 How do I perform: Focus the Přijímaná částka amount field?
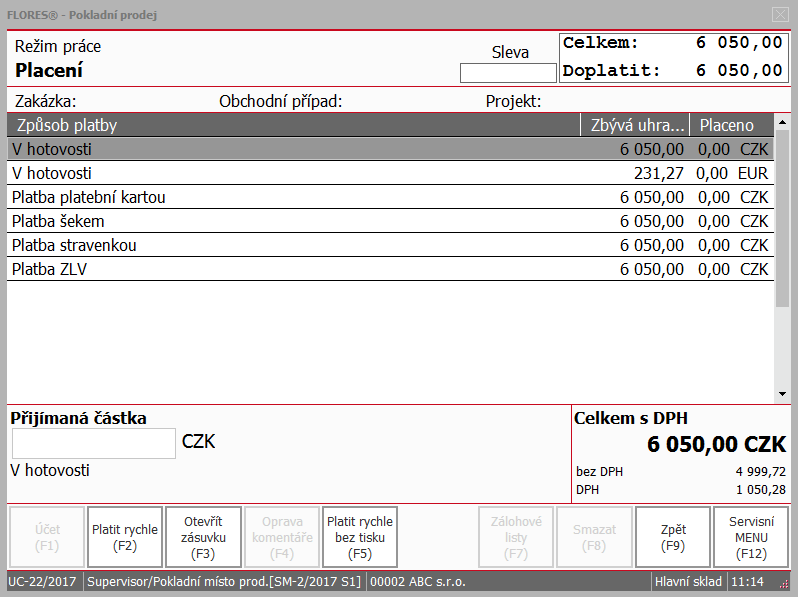point(94,443)
